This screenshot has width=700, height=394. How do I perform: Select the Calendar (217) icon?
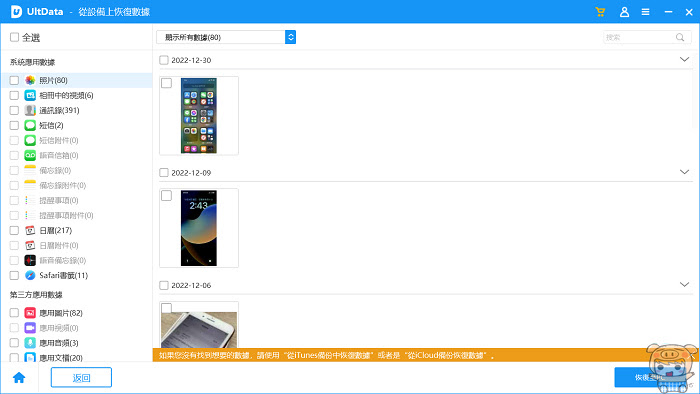tap(30, 230)
